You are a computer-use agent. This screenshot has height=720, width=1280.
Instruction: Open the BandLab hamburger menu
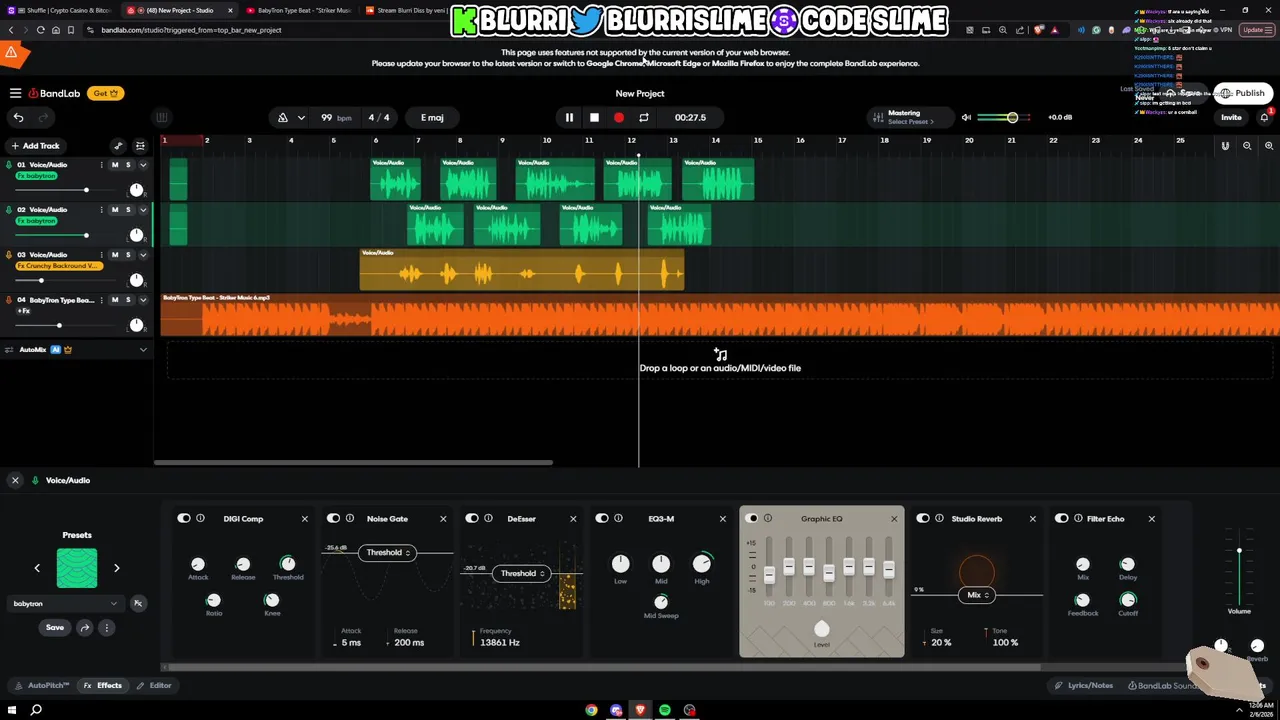pos(15,93)
